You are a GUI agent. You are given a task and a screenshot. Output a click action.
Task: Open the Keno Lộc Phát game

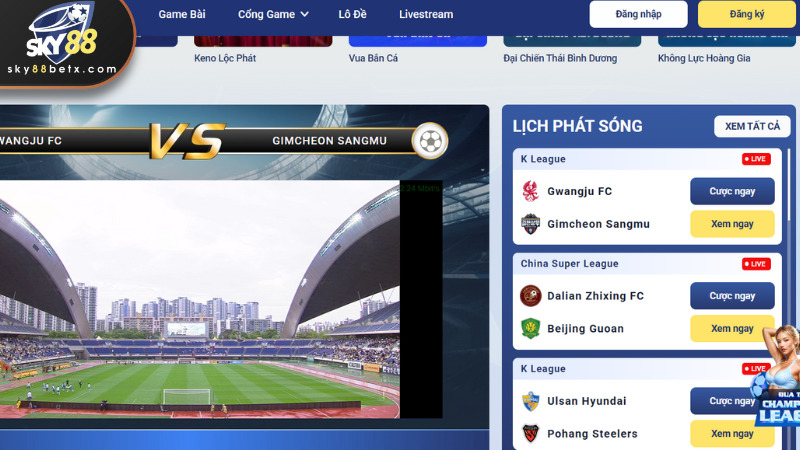tap(225, 58)
